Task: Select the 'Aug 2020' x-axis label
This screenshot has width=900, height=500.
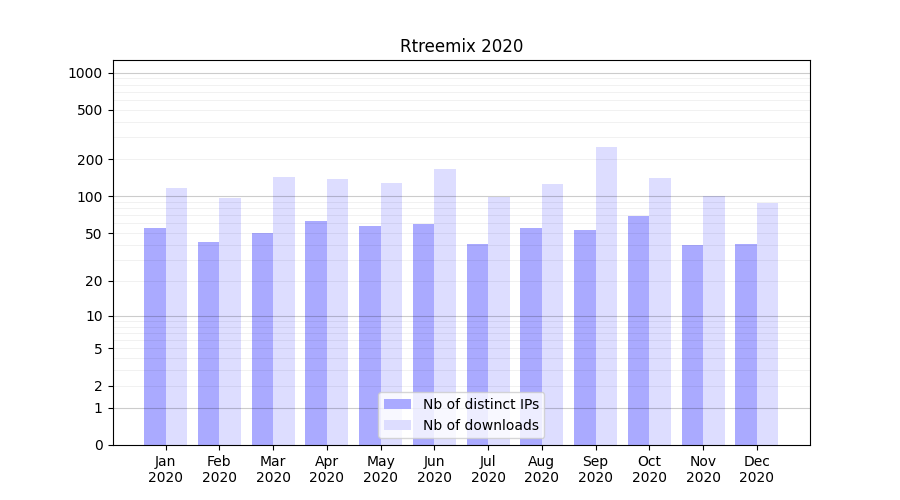Action: (541, 469)
